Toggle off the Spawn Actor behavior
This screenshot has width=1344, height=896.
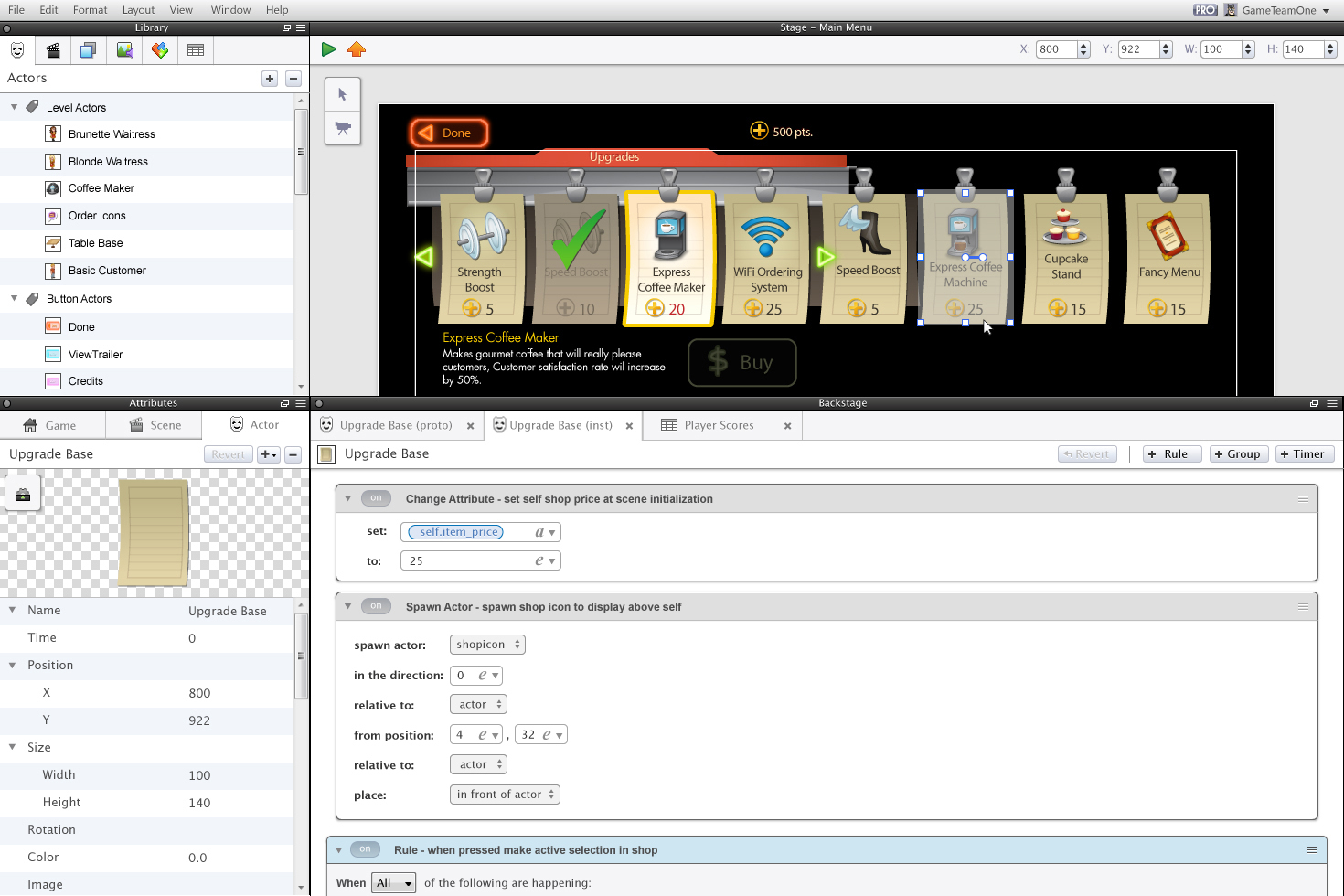376,606
